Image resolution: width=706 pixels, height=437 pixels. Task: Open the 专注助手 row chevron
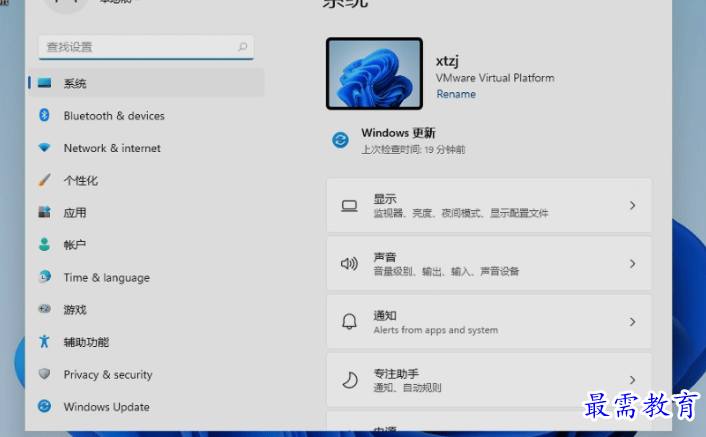pos(633,380)
